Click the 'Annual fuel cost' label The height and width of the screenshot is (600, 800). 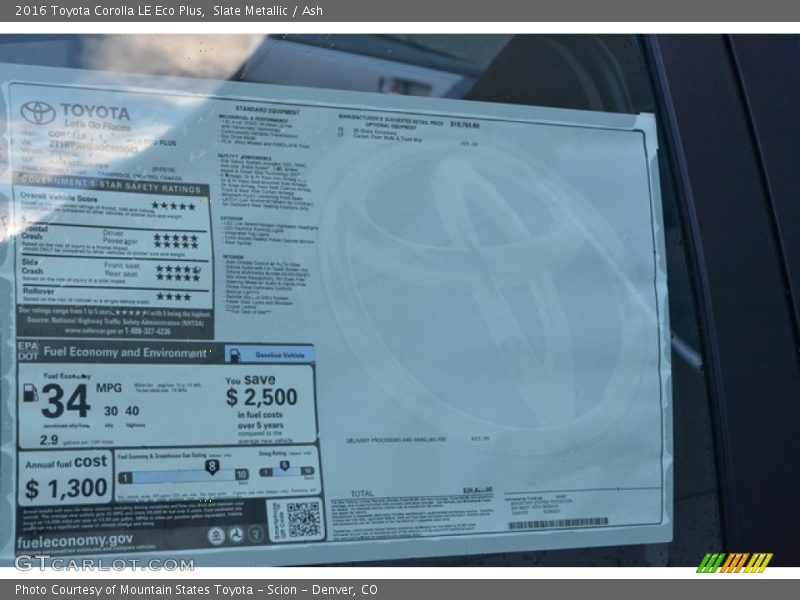(x=66, y=462)
